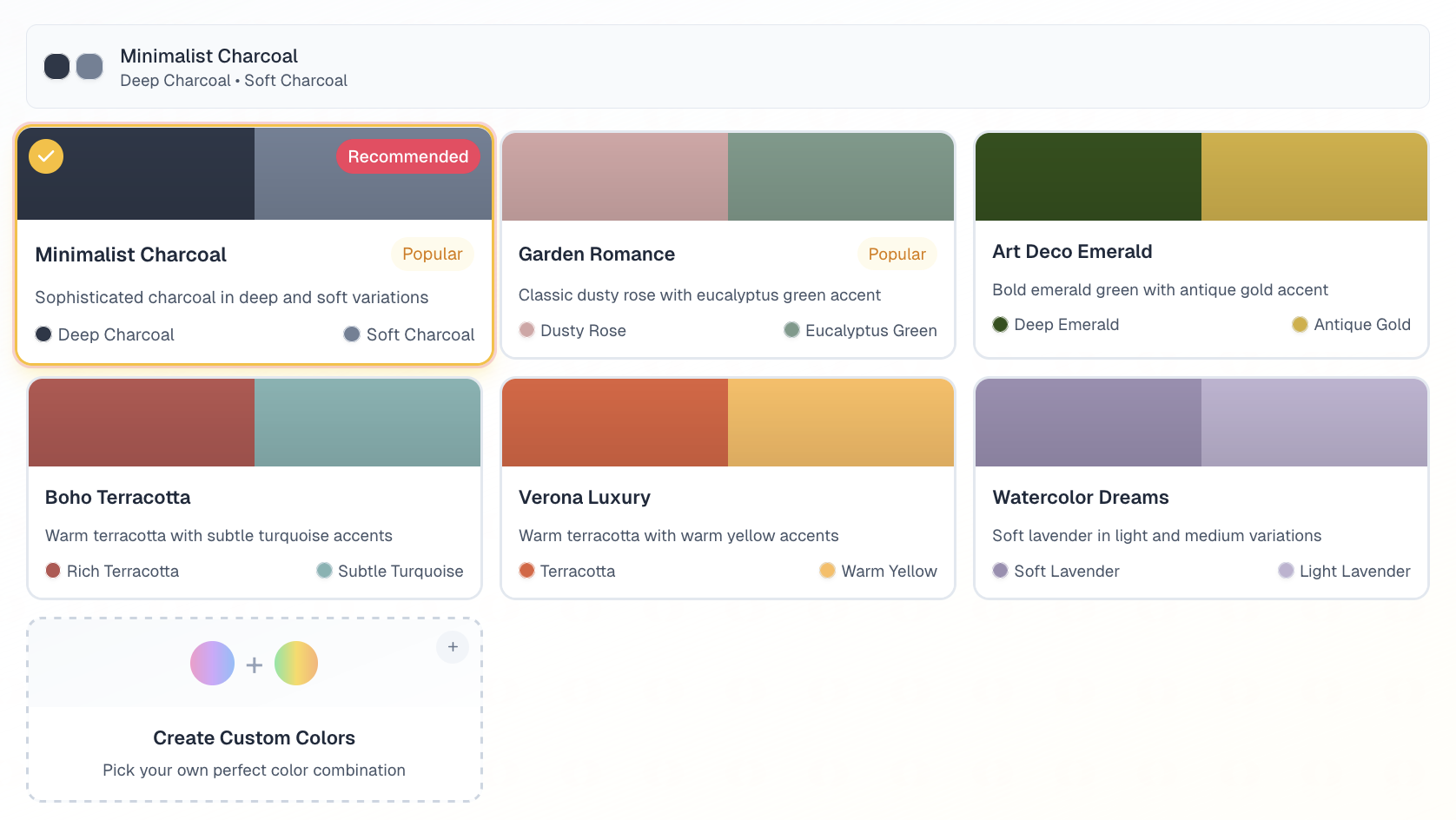Click the Popular badge on Garden Romance
Screen dimensions: 1456x820
tap(897, 254)
